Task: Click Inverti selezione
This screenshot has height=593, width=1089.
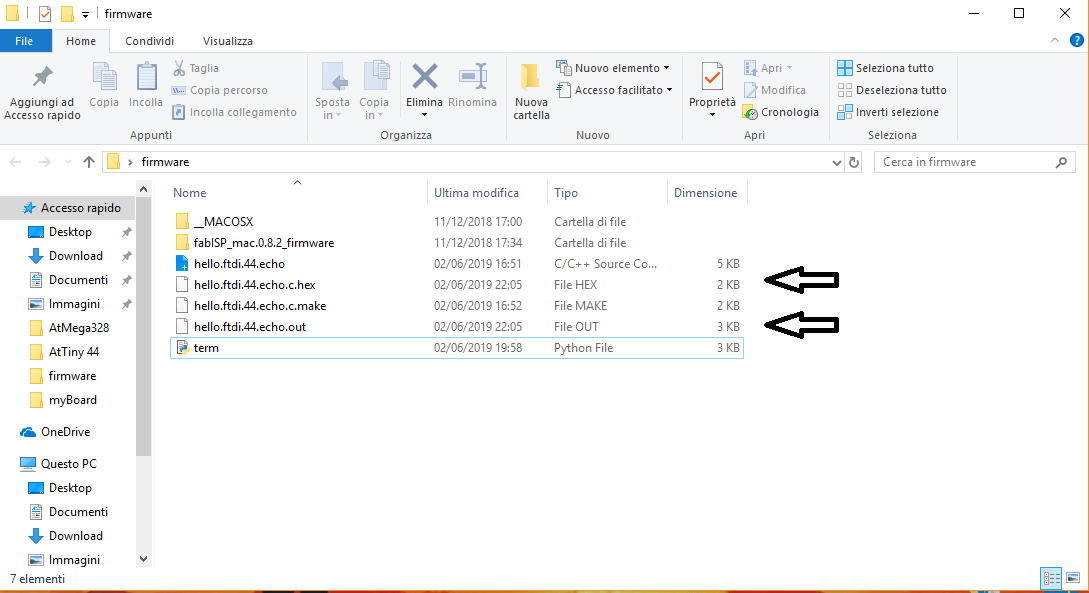Action: tap(888, 112)
